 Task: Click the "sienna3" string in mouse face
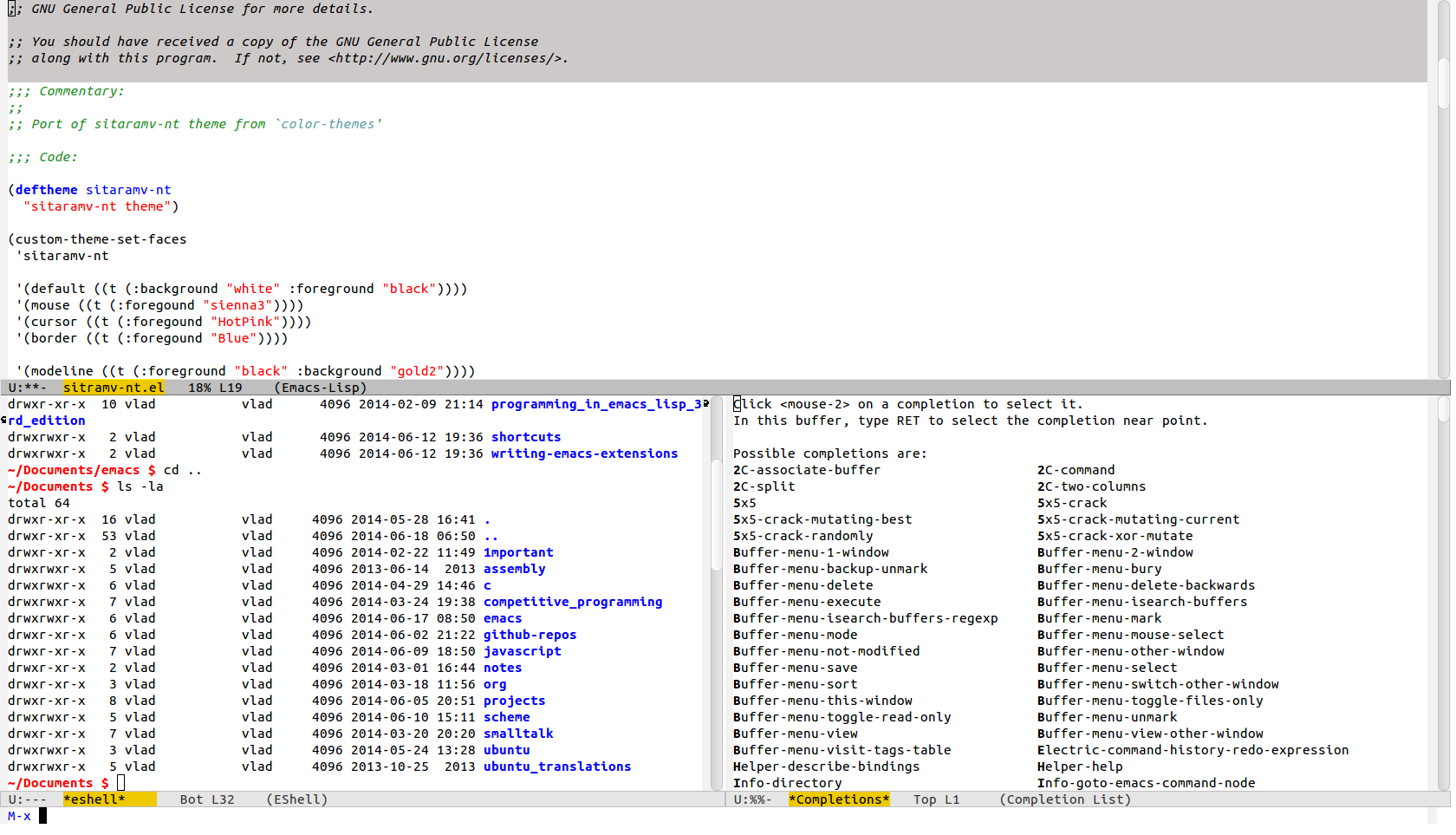(x=238, y=305)
